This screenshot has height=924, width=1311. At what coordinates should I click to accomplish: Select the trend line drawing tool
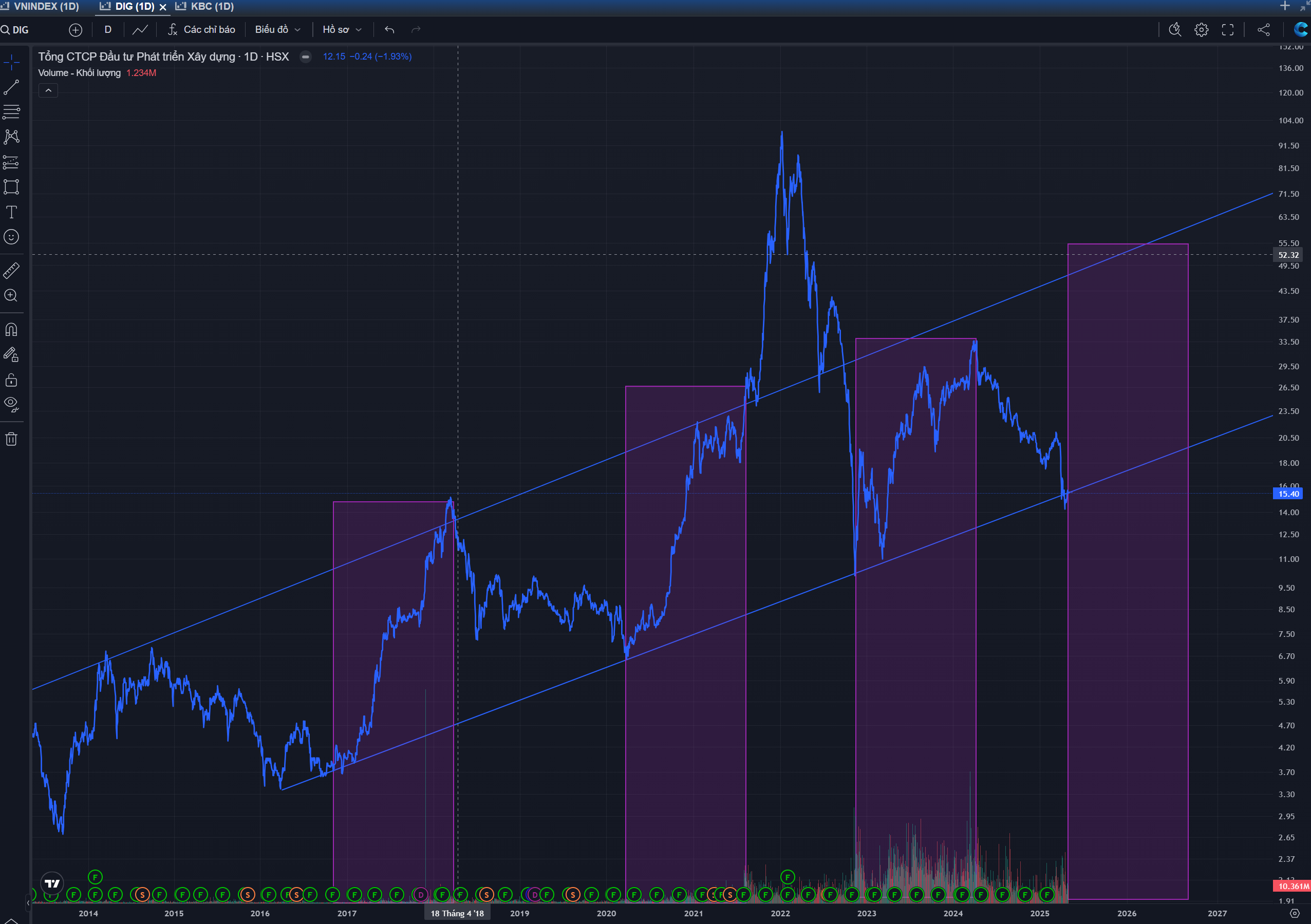tap(11, 87)
